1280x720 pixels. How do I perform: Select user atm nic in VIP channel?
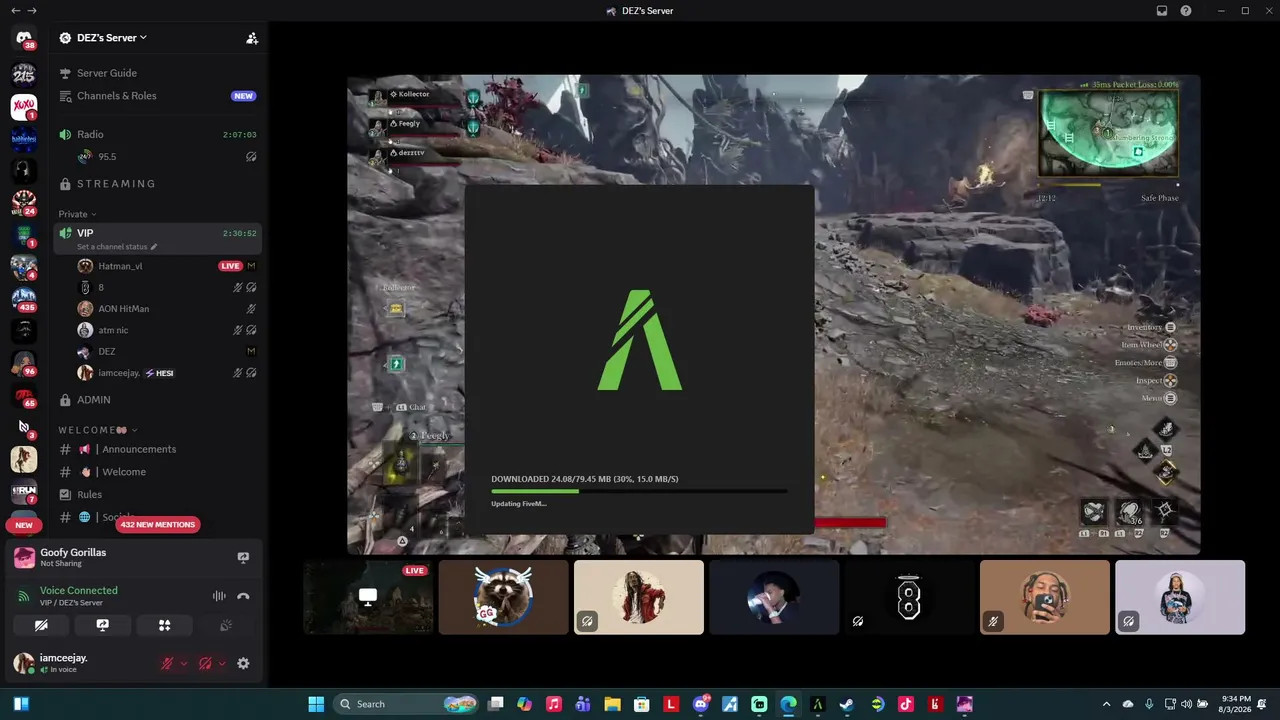166,330
